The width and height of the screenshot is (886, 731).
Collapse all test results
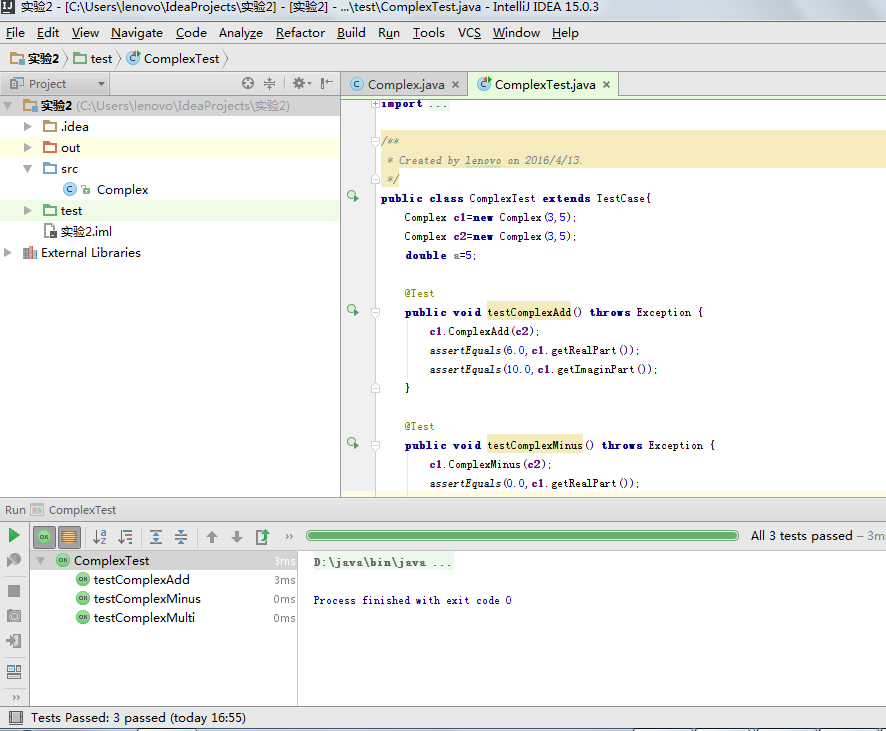[x=181, y=537]
